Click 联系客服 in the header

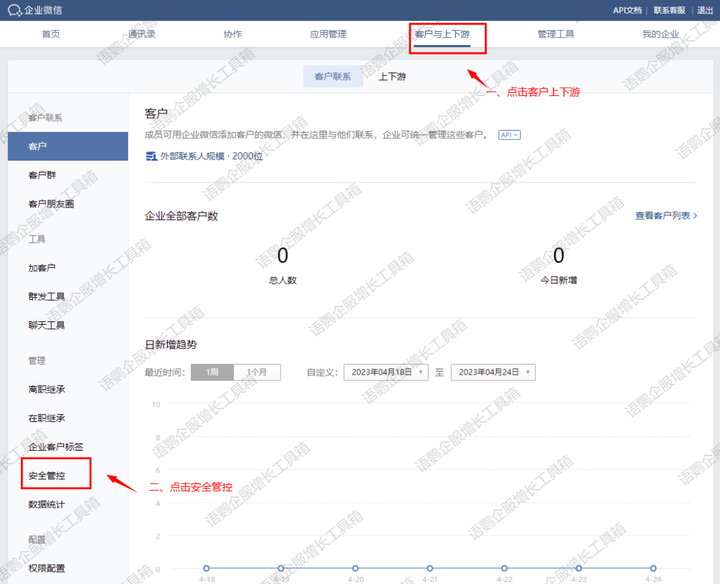[670, 10]
